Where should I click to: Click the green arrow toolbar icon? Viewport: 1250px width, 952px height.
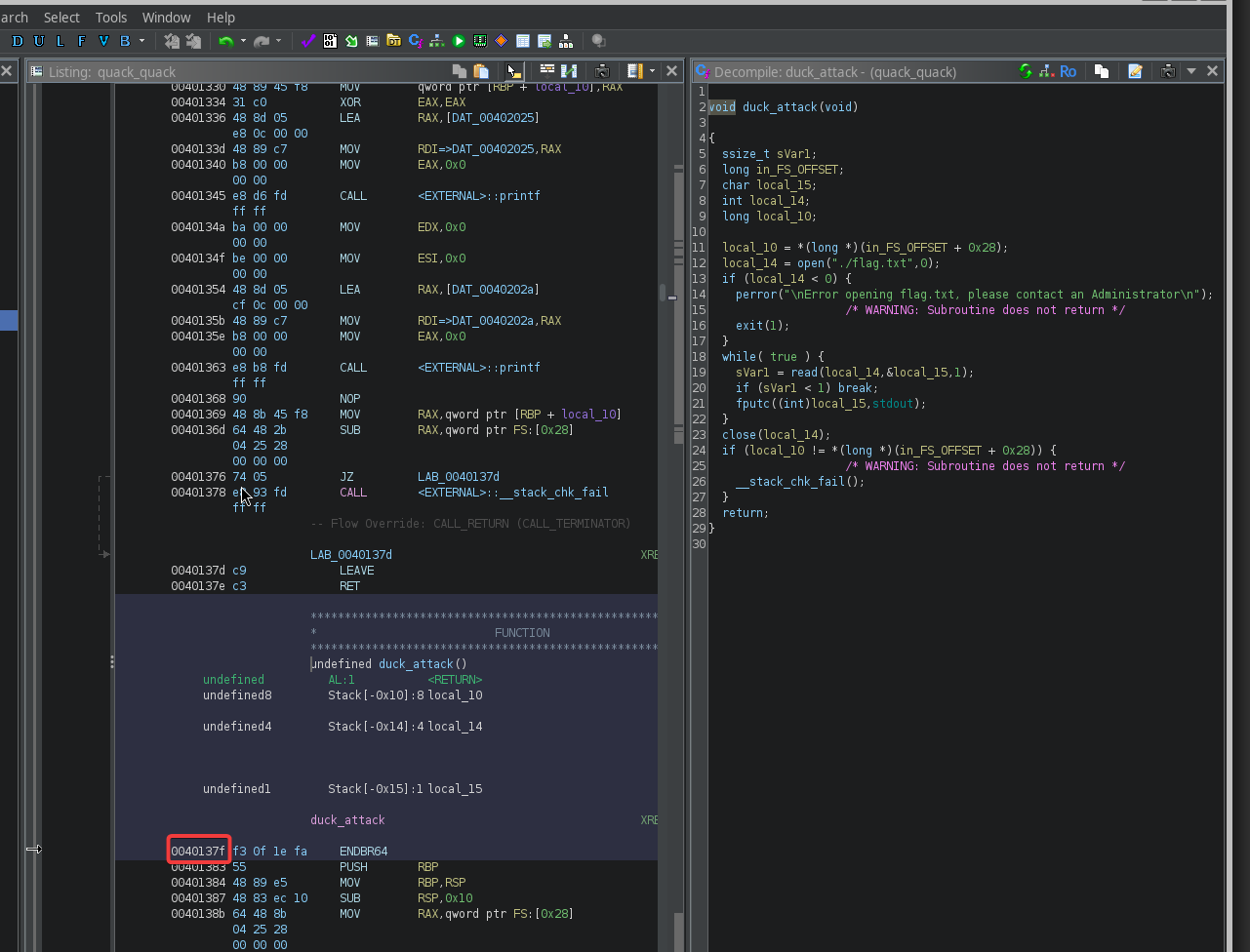(351, 41)
